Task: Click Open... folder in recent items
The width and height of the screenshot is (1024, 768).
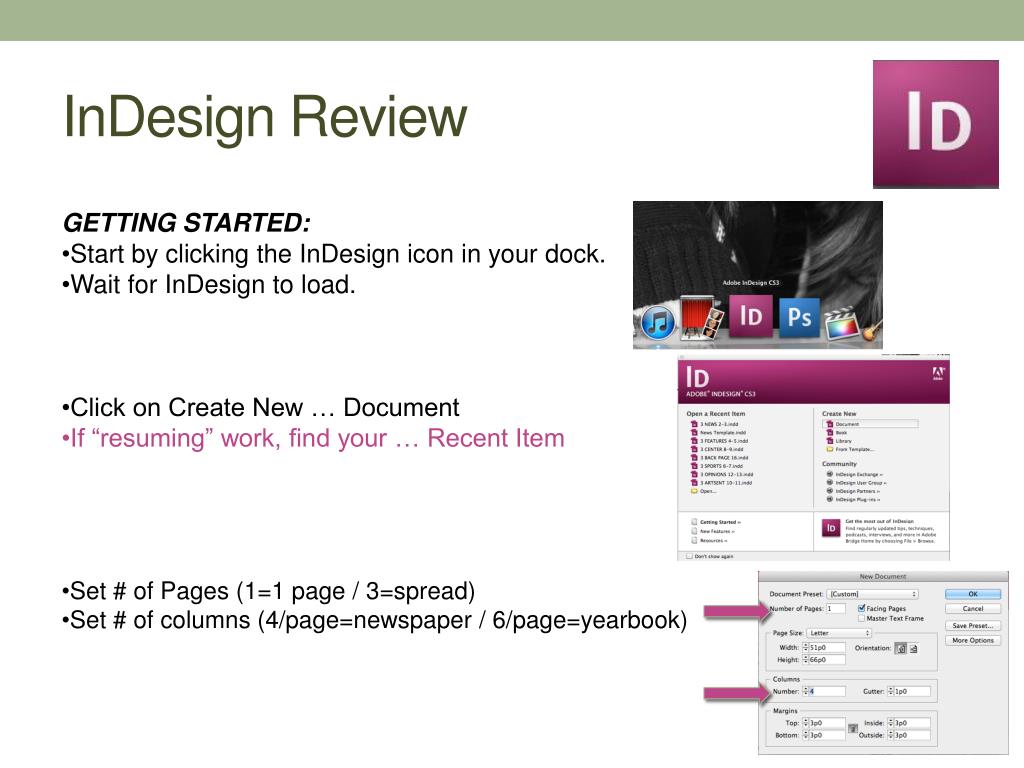Action: point(703,491)
